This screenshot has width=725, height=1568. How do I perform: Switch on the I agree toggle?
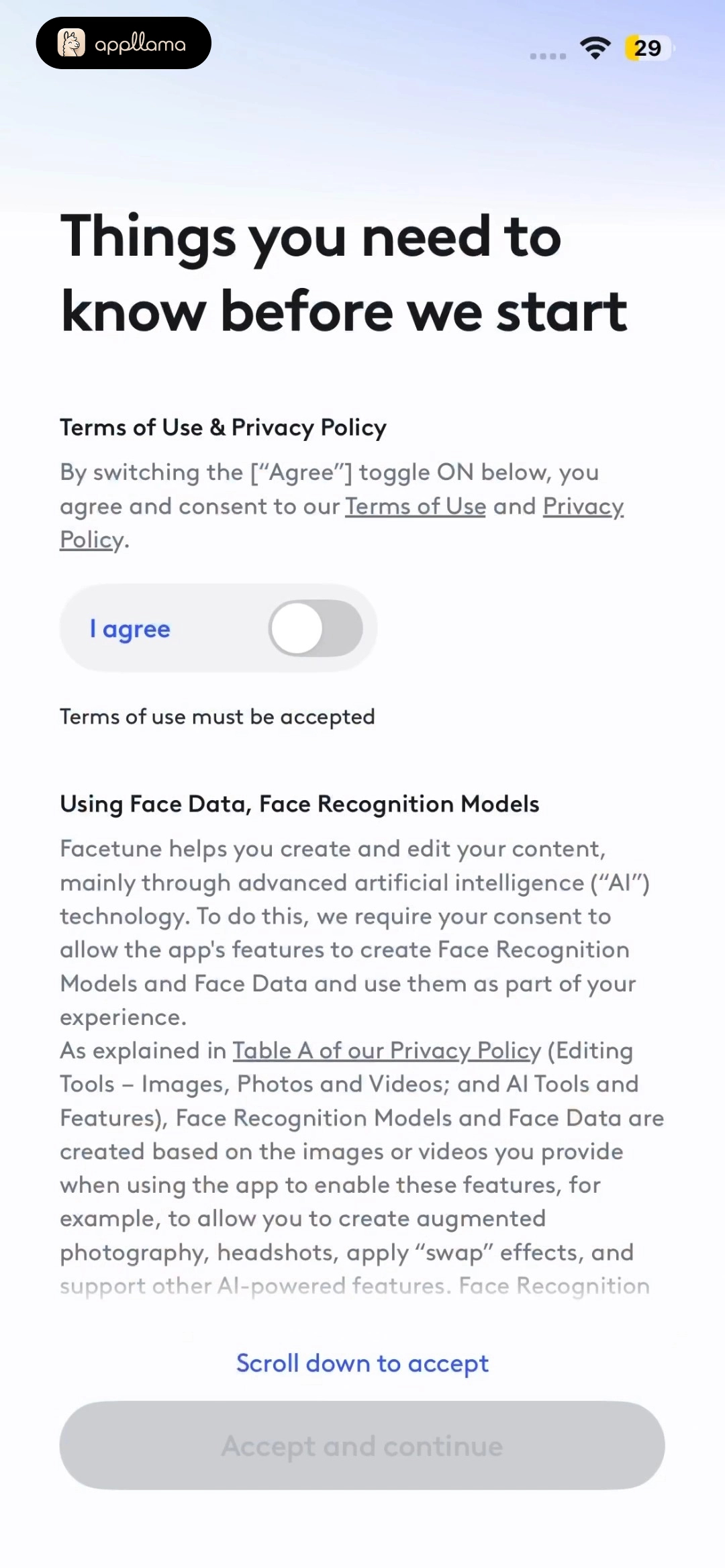pyautogui.click(x=316, y=628)
